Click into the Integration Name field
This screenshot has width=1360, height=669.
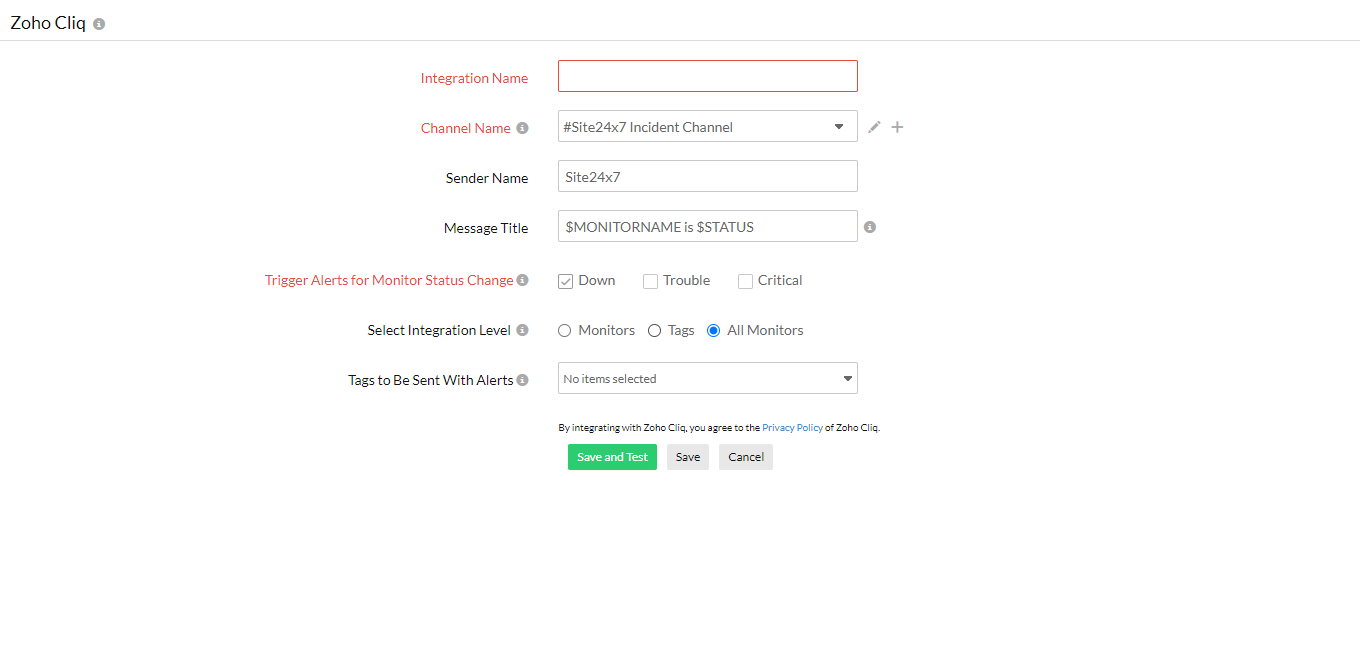point(707,76)
